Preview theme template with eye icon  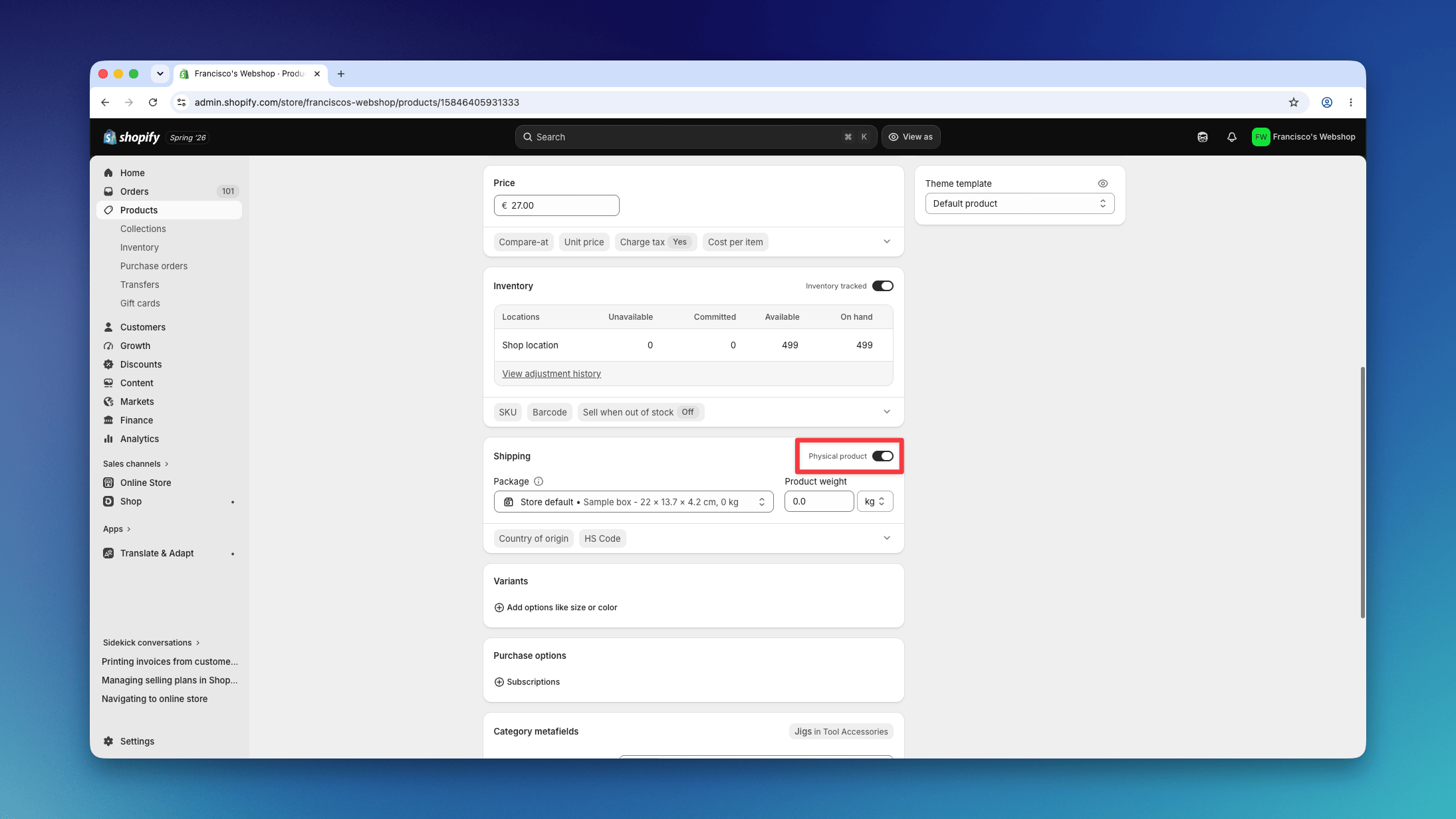[x=1103, y=183]
